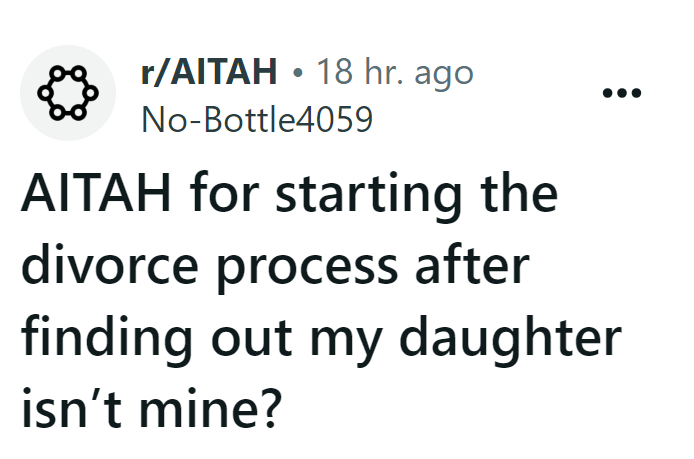Click the bullet separator before the timestamp

(297, 72)
